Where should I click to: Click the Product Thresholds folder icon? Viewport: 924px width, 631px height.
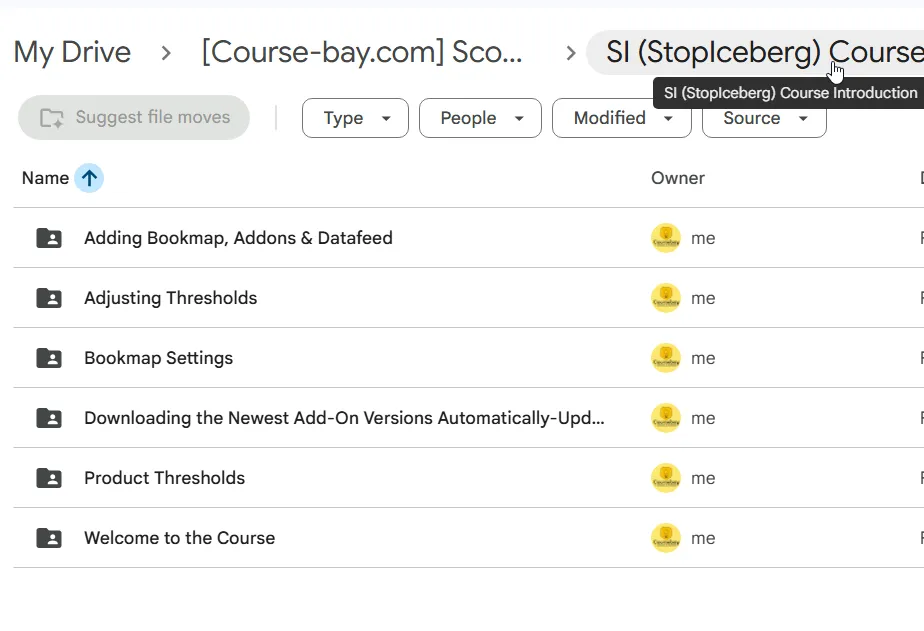point(49,478)
